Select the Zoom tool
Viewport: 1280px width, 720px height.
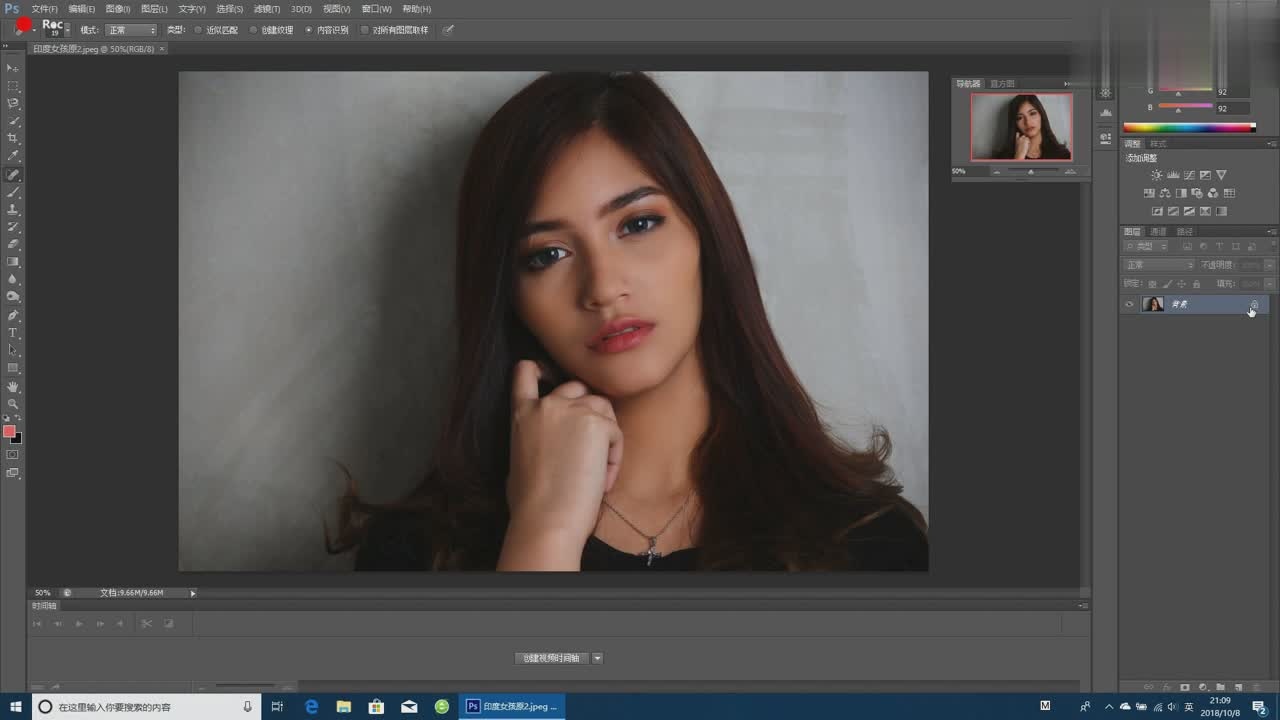click(x=13, y=404)
